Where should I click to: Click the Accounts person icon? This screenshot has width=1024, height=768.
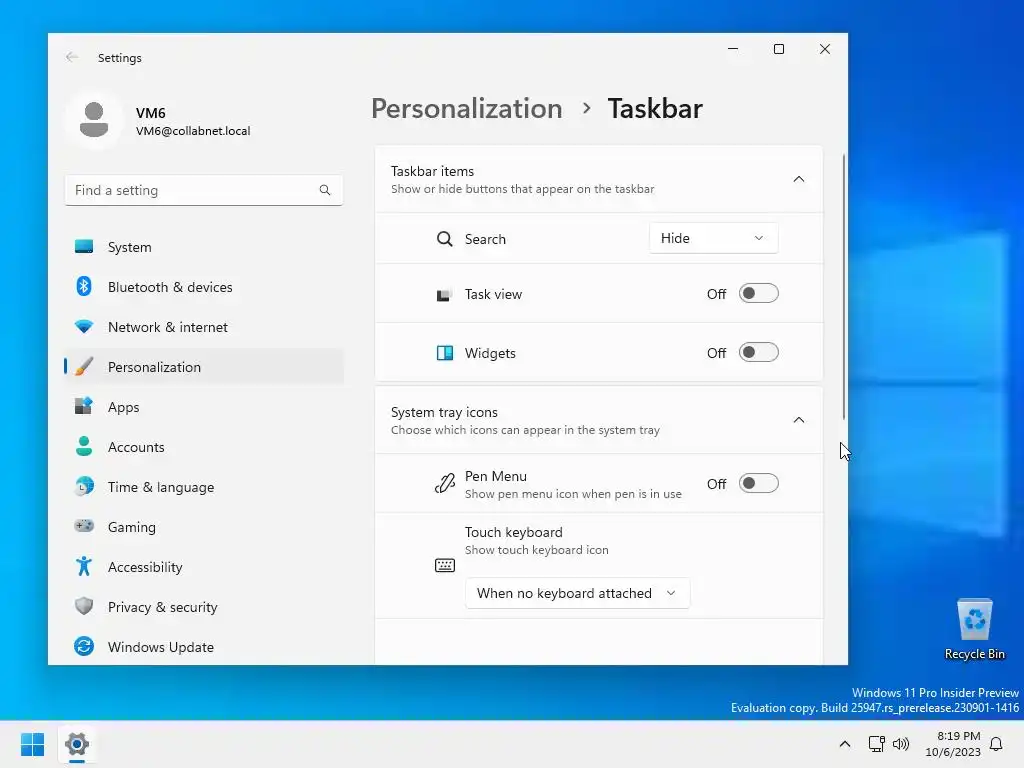tap(84, 447)
